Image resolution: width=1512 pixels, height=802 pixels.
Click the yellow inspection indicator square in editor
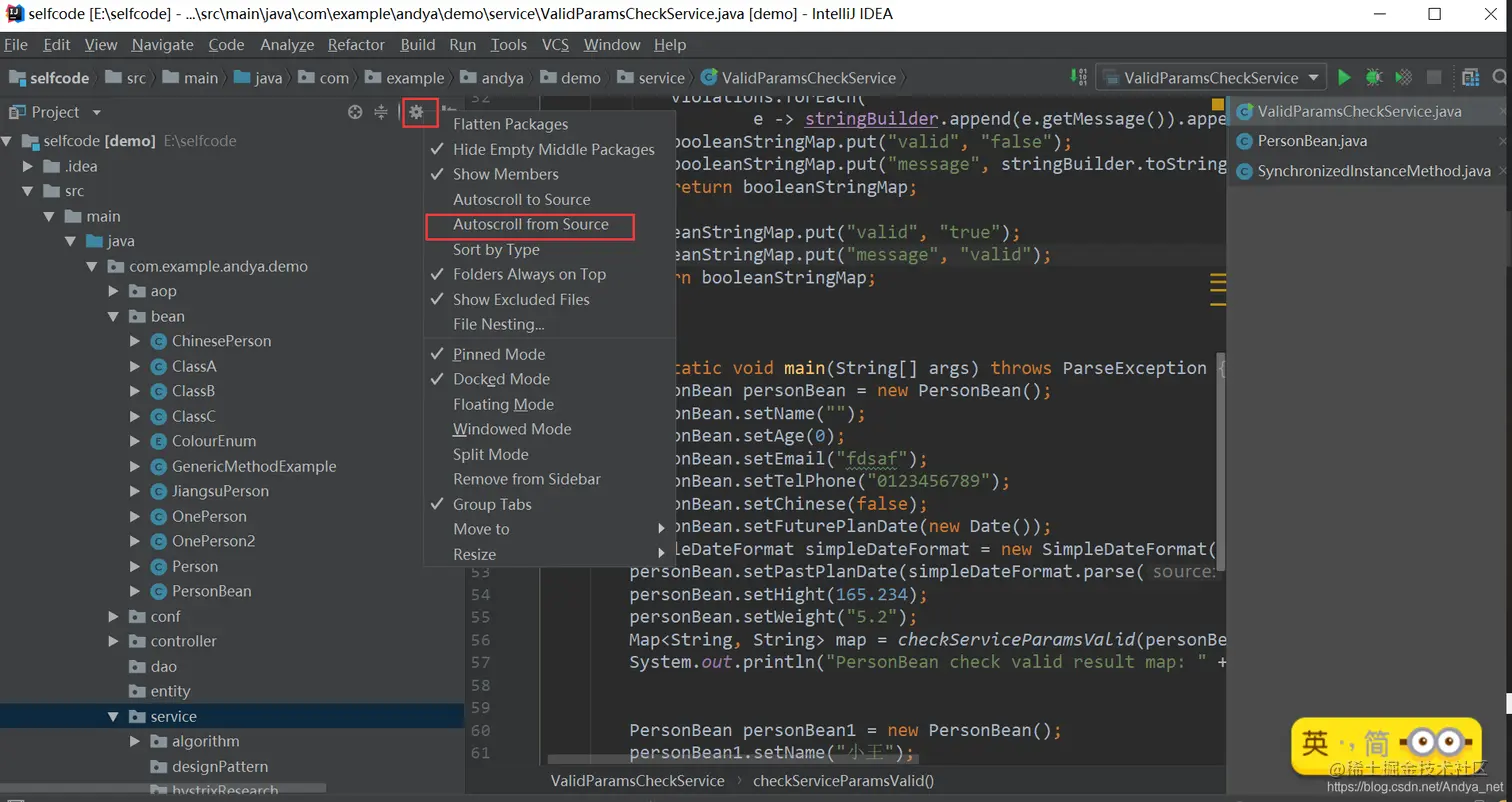(x=1218, y=103)
